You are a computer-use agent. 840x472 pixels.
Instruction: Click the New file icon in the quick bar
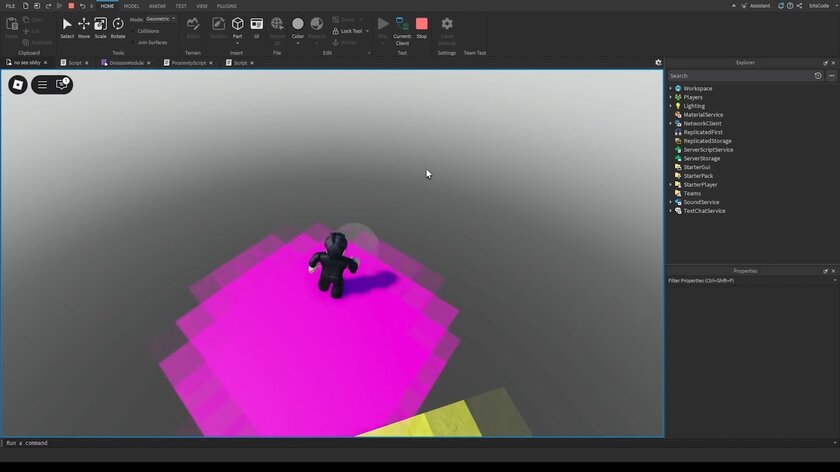coord(25,6)
